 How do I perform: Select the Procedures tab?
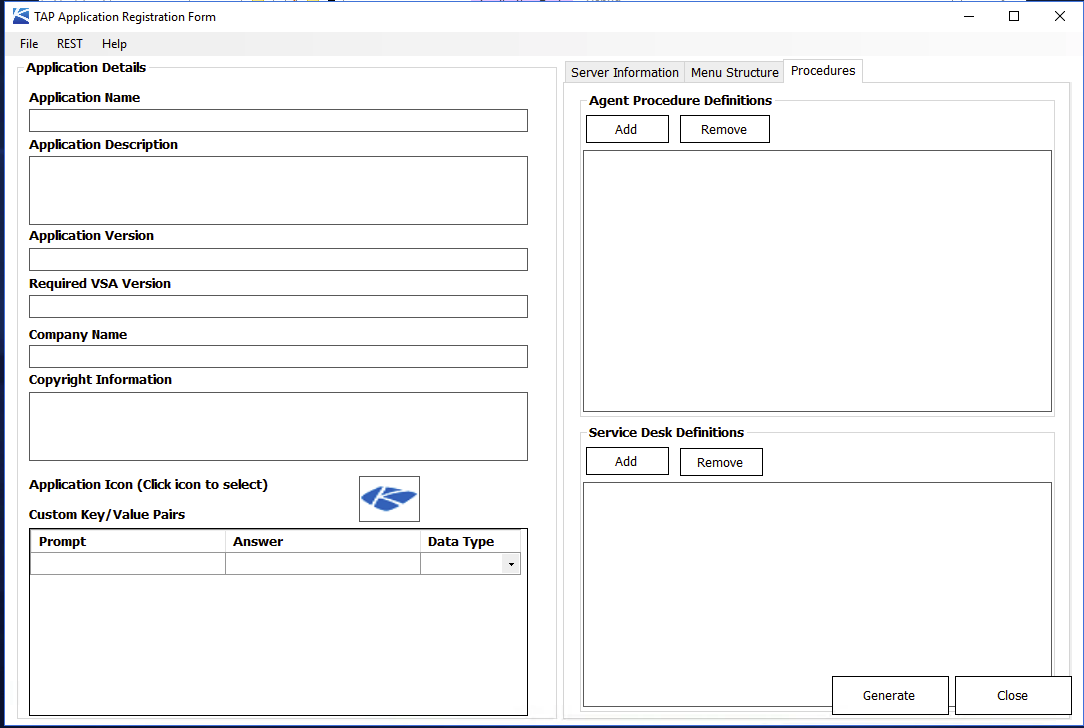coord(823,71)
